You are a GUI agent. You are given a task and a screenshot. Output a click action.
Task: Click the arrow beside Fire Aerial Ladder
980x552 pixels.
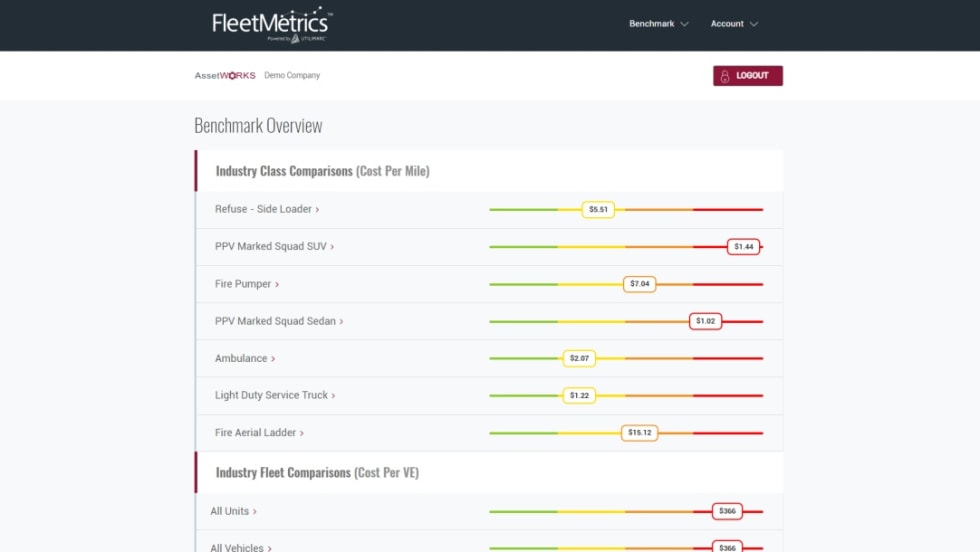point(302,434)
